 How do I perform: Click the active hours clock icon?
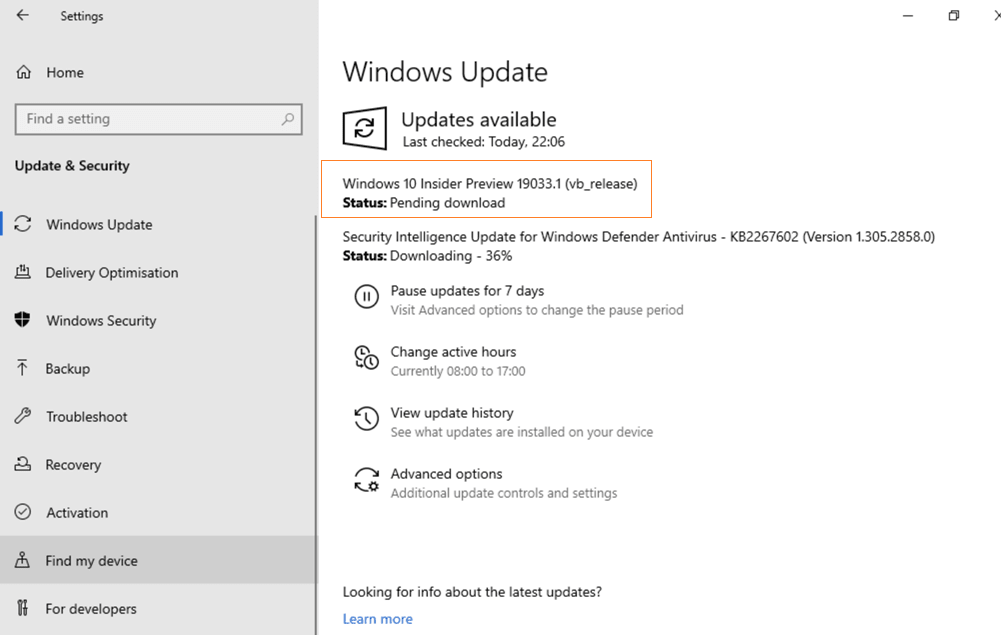366,357
